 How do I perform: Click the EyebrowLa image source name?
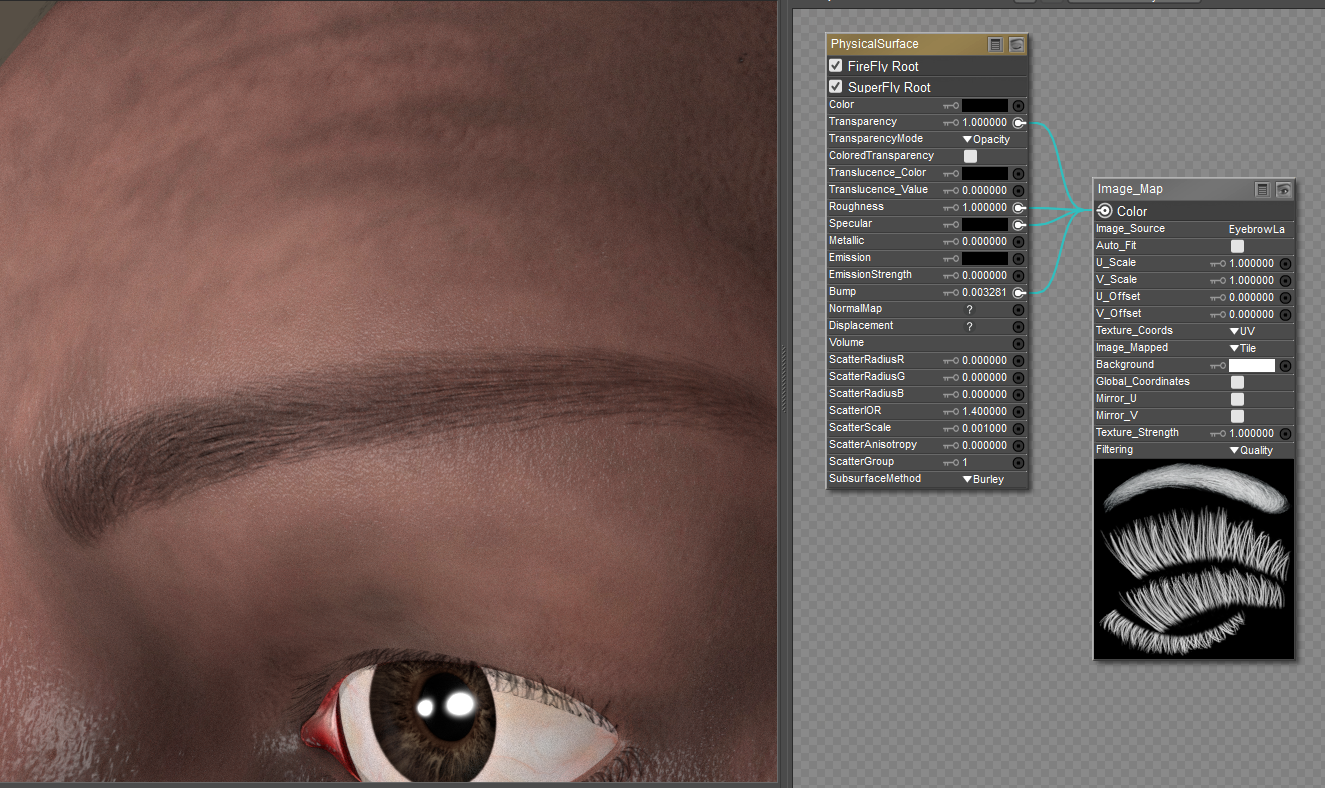(x=1256, y=229)
